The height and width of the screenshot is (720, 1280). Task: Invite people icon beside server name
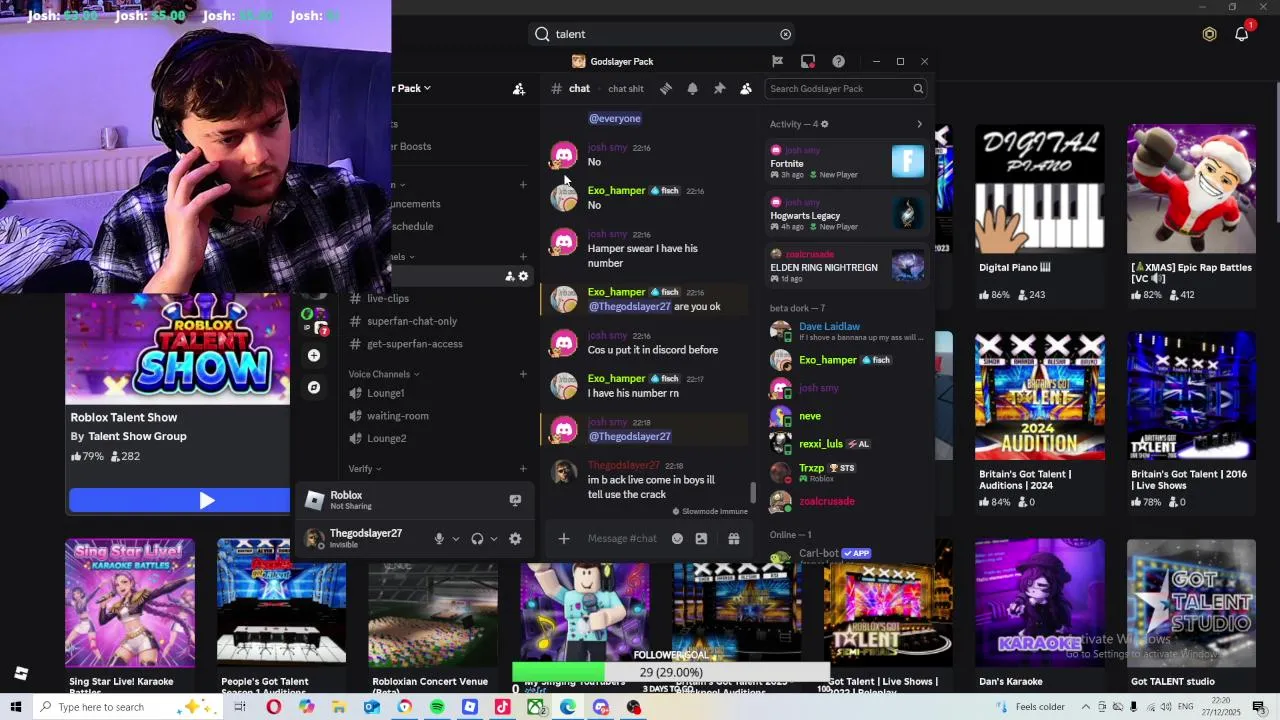(x=518, y=88)
